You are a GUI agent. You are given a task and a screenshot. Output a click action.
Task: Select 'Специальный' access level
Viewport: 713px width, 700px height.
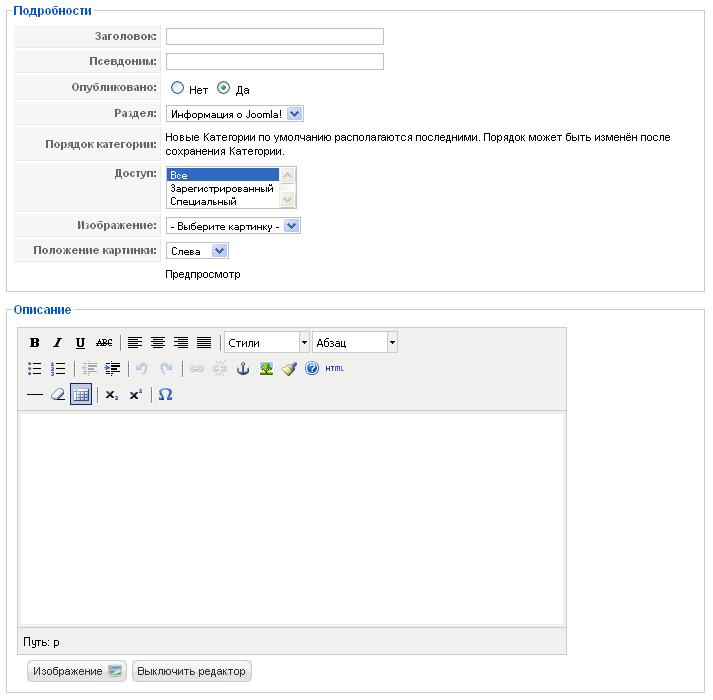(x=223, y=201)
